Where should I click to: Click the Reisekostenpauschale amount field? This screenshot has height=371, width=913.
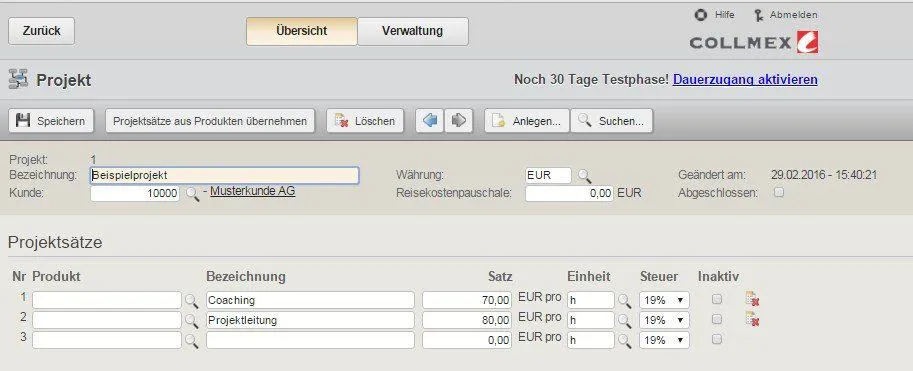[x=569, y=193]
